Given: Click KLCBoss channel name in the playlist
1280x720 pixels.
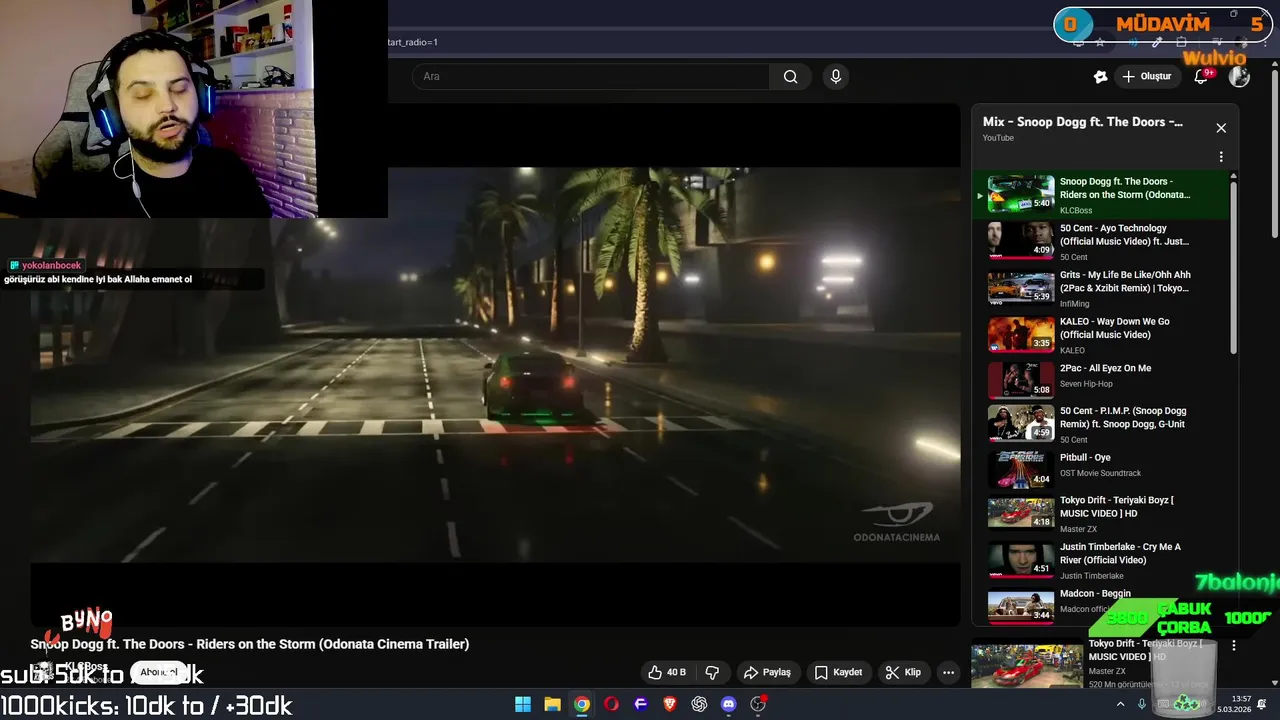Looking at the screenshot, I should pyautogui.click(x=1076, y=210).
